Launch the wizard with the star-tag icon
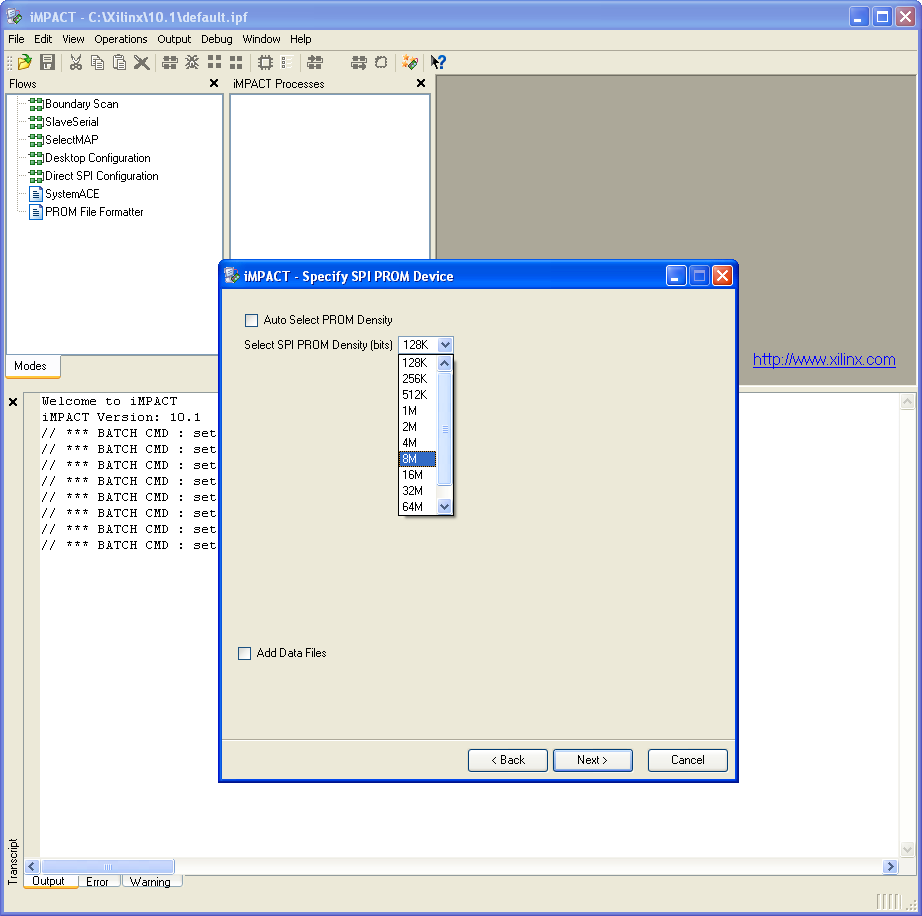The image size is (922, 916). point(410,62)
